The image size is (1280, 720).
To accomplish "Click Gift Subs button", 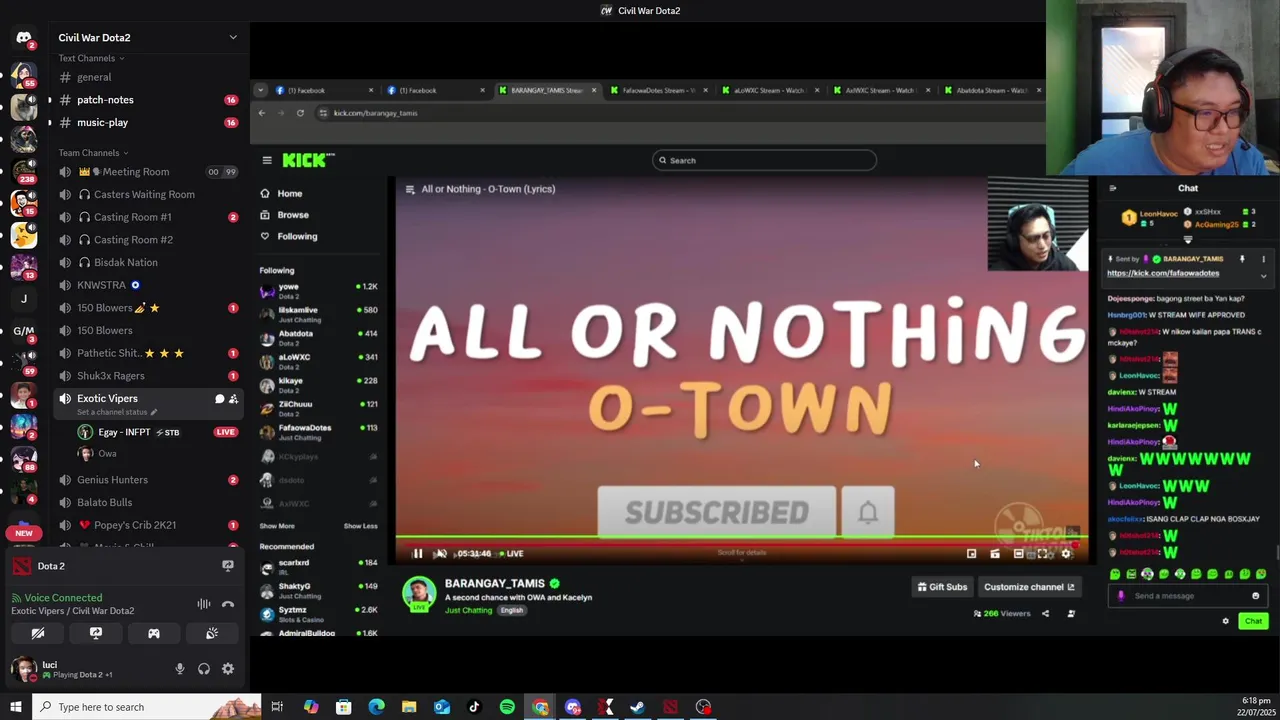I will coord(942,587).
